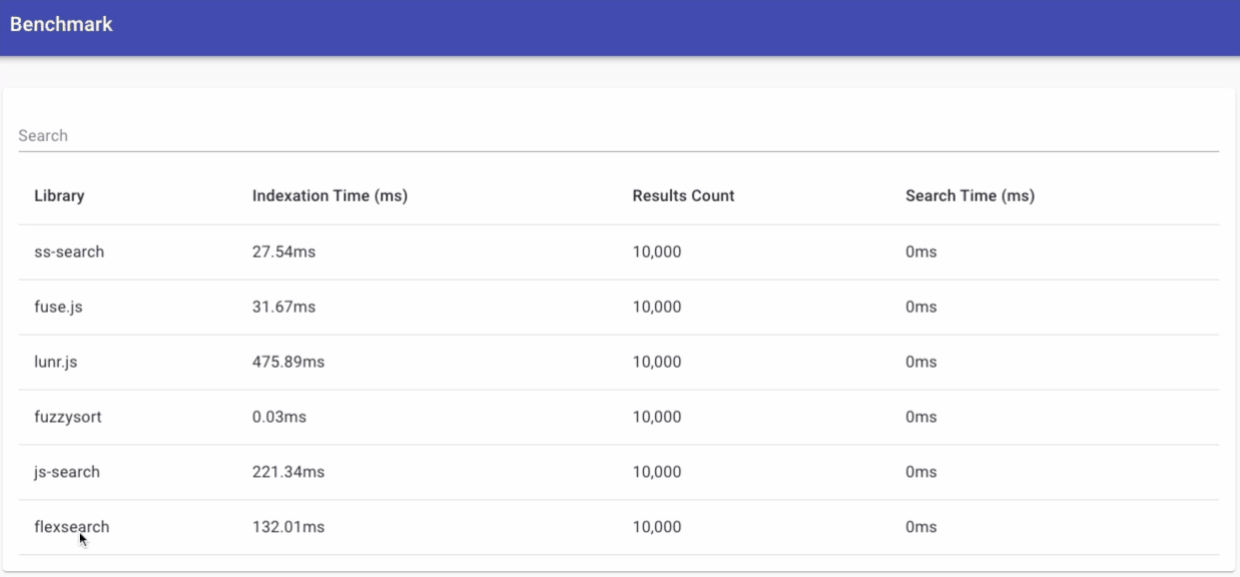Select the lunr.js library cell
The height and width of the screenshot is (577, 1240).
(x=56, y=362)
